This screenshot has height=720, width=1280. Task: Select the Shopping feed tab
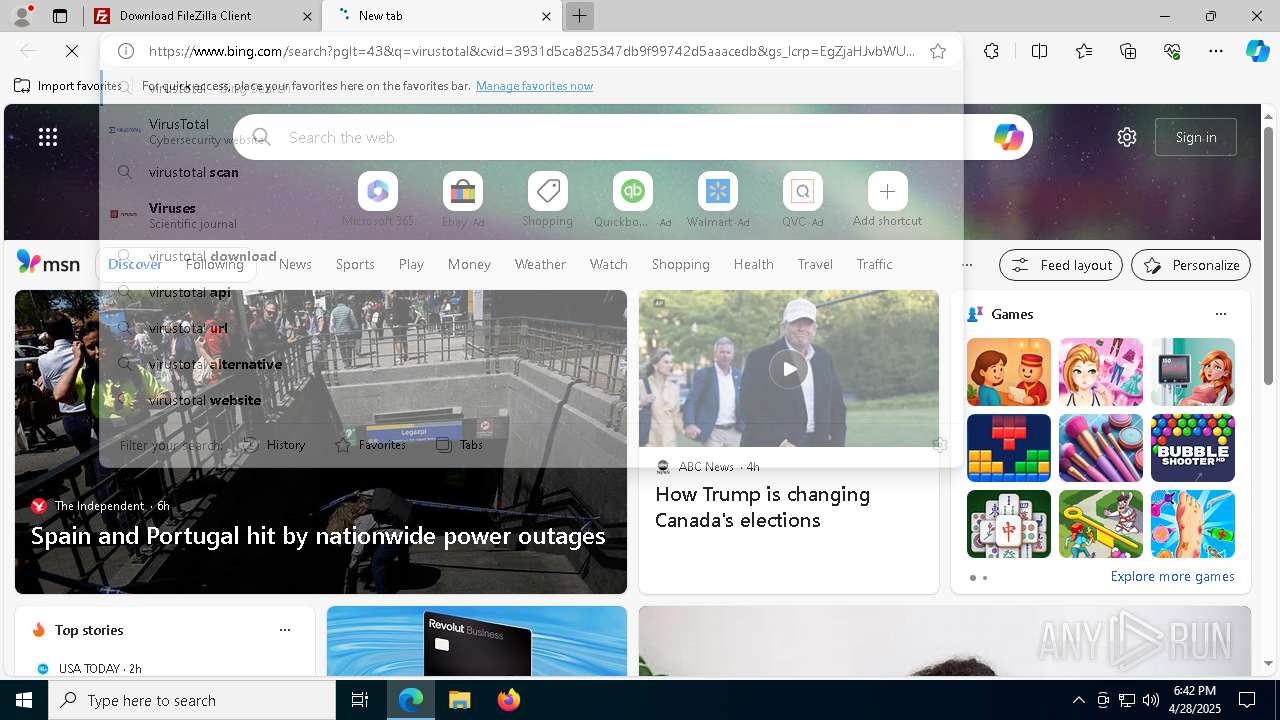(681, 264)
